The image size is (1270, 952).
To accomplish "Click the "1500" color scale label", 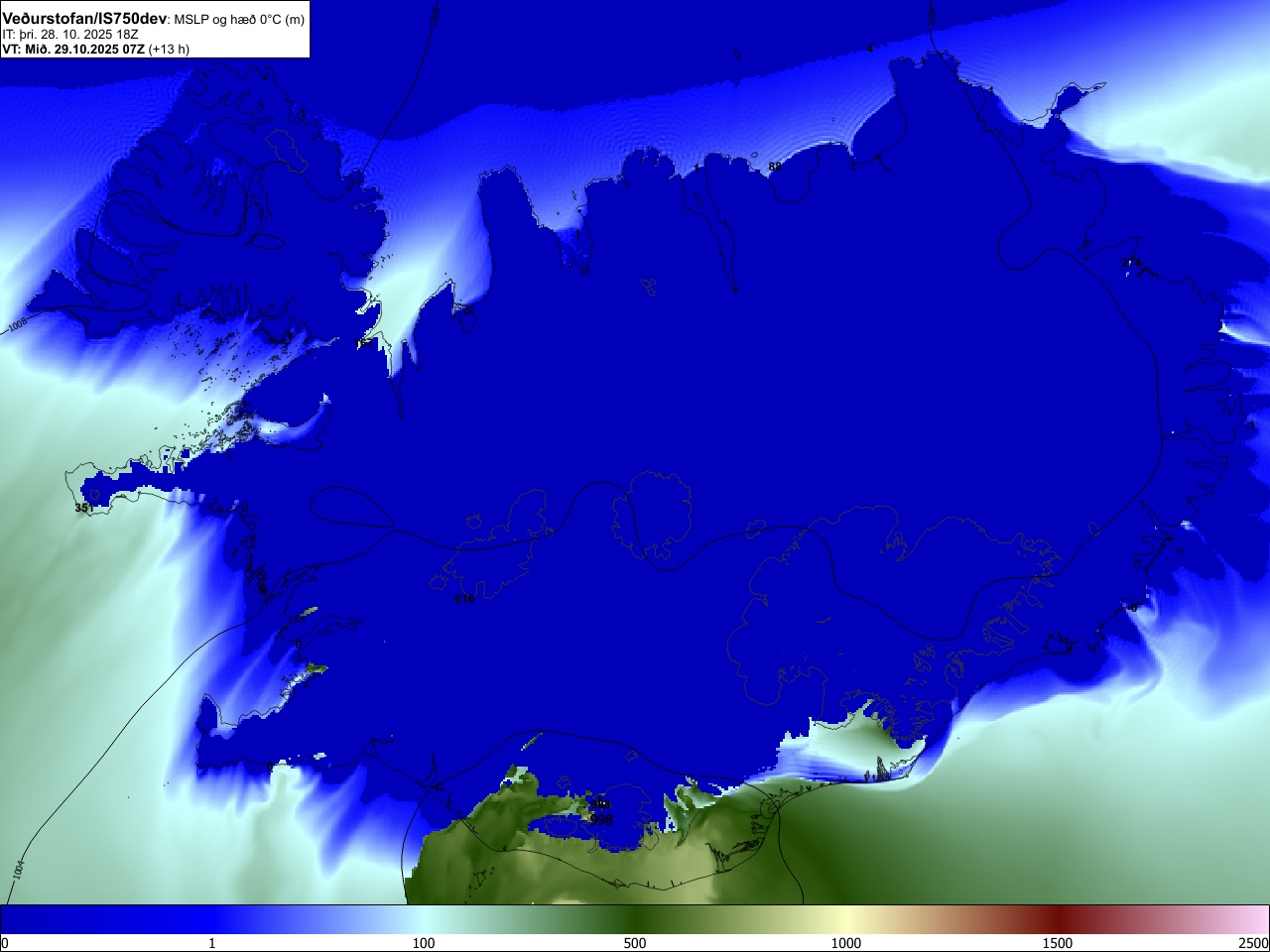I will [x=1058, y=943].
